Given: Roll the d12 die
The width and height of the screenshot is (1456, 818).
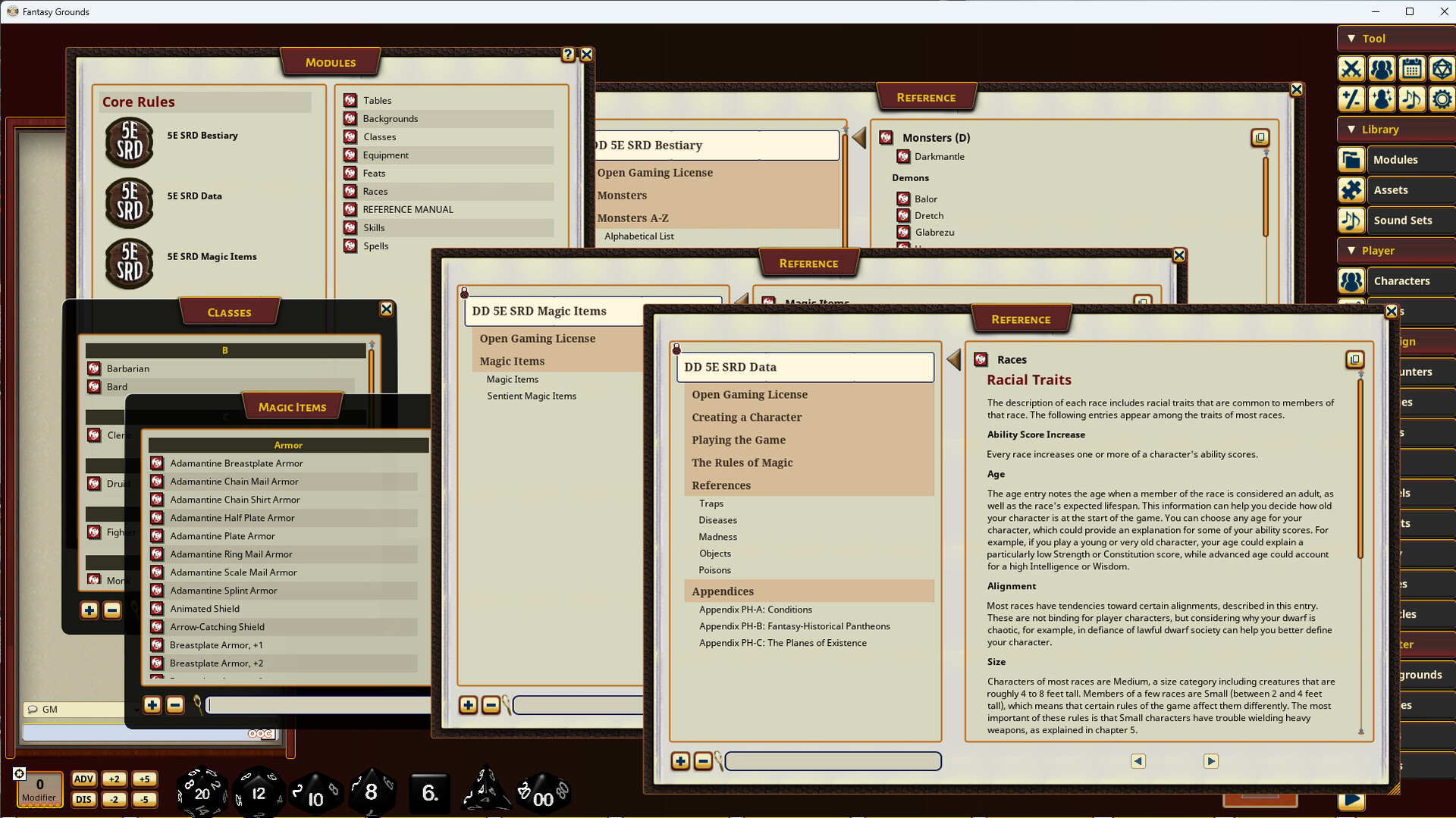Looking at the screenshot, I should [259, 793].
